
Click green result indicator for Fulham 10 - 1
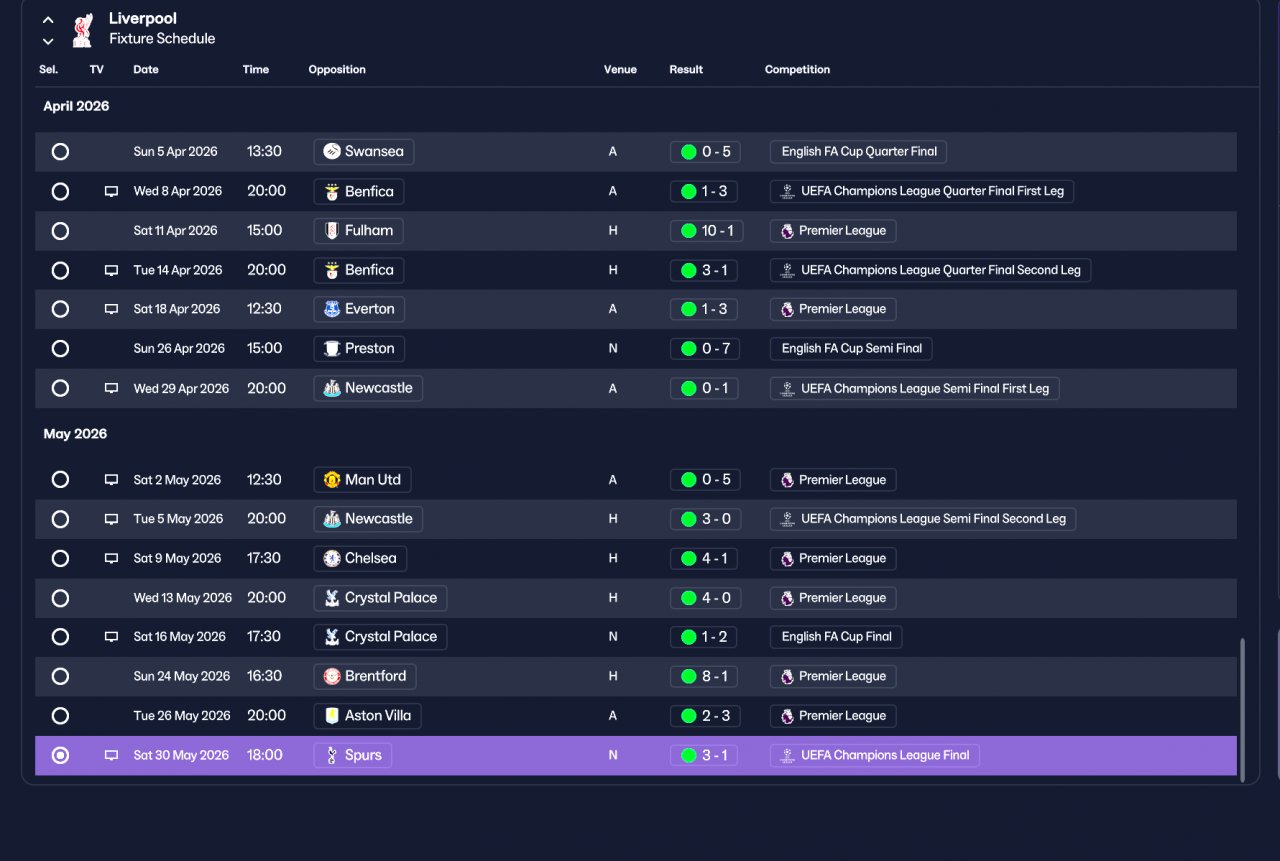click(688, 231)
